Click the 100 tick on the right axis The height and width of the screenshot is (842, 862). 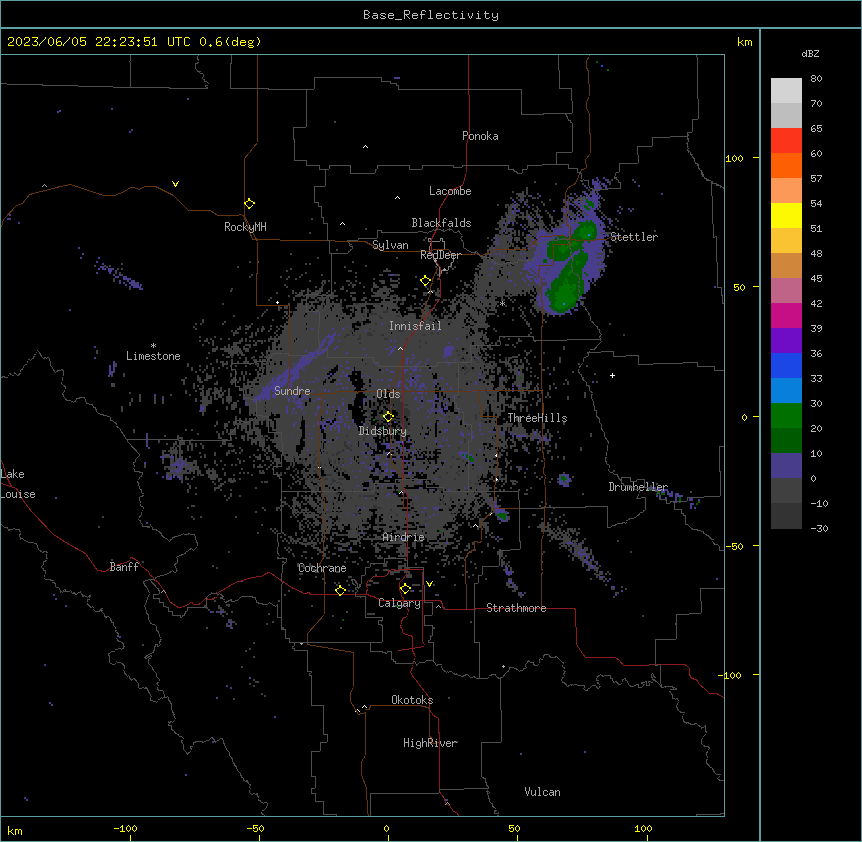click(734, 158)
